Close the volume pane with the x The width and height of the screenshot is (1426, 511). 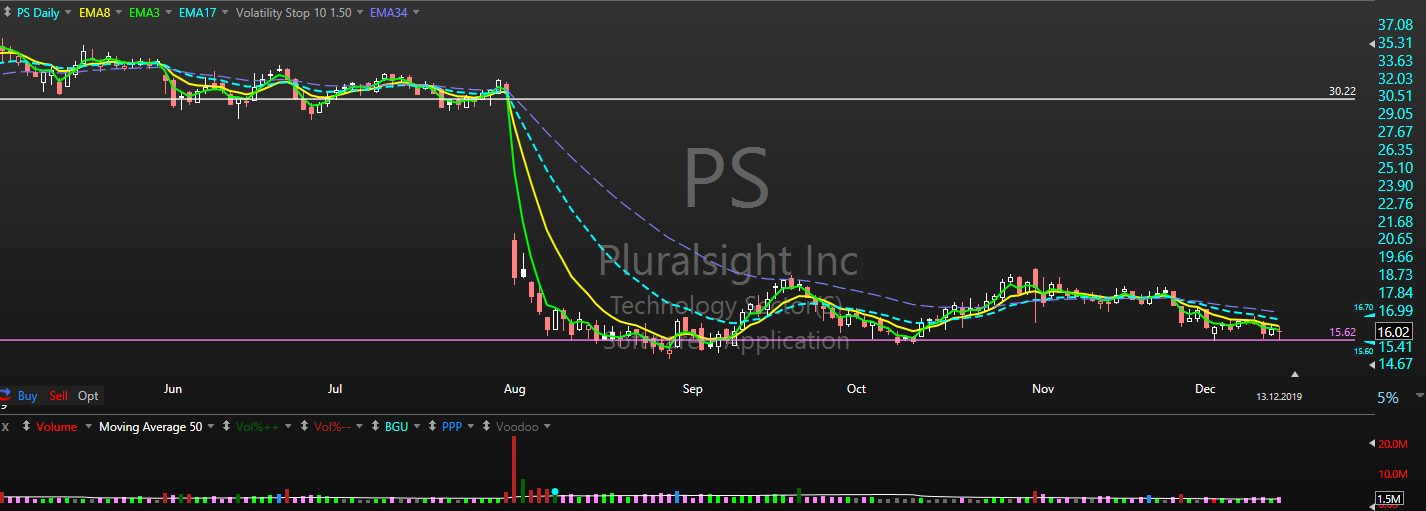(x=6, y=427)
